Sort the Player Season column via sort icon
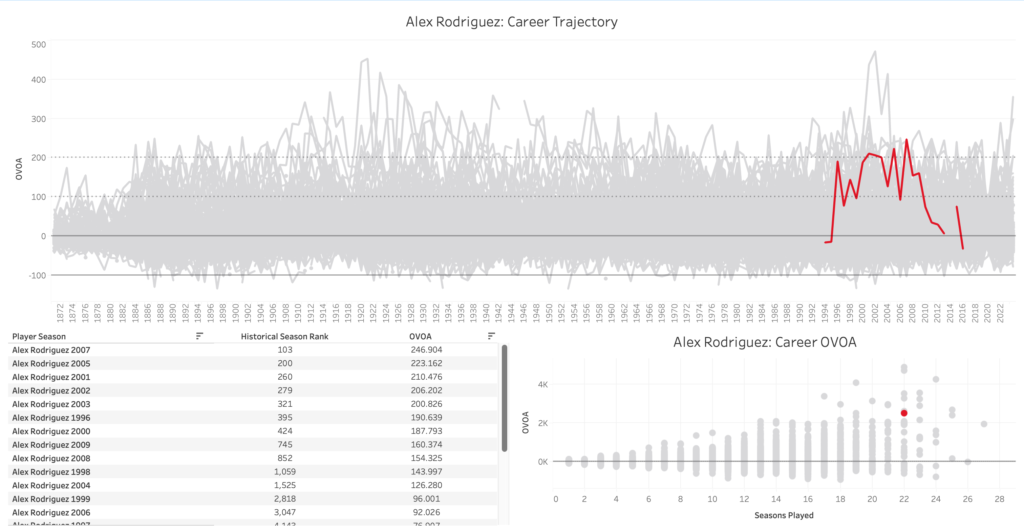The height and width of the screenshot is (529, 1024). [200, 336]
